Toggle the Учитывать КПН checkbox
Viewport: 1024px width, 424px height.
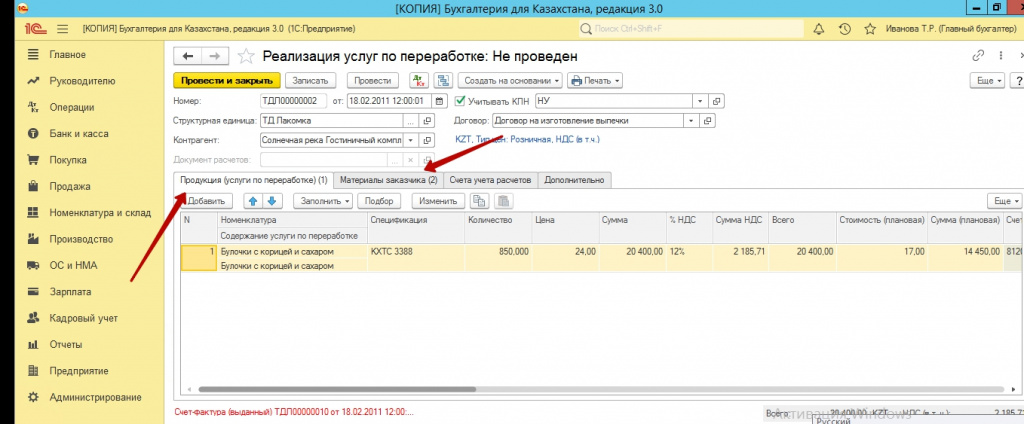460,101
